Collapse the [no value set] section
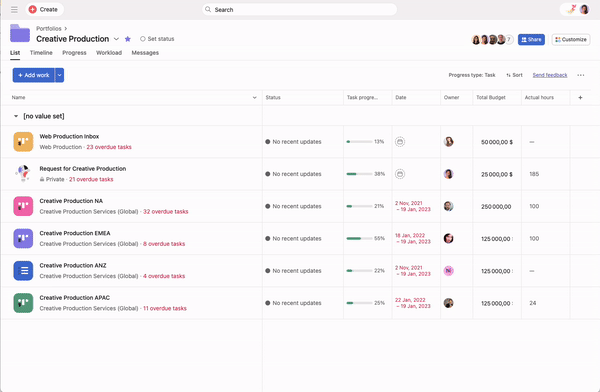Screen dimensions: 600x392 click(16, 116)
